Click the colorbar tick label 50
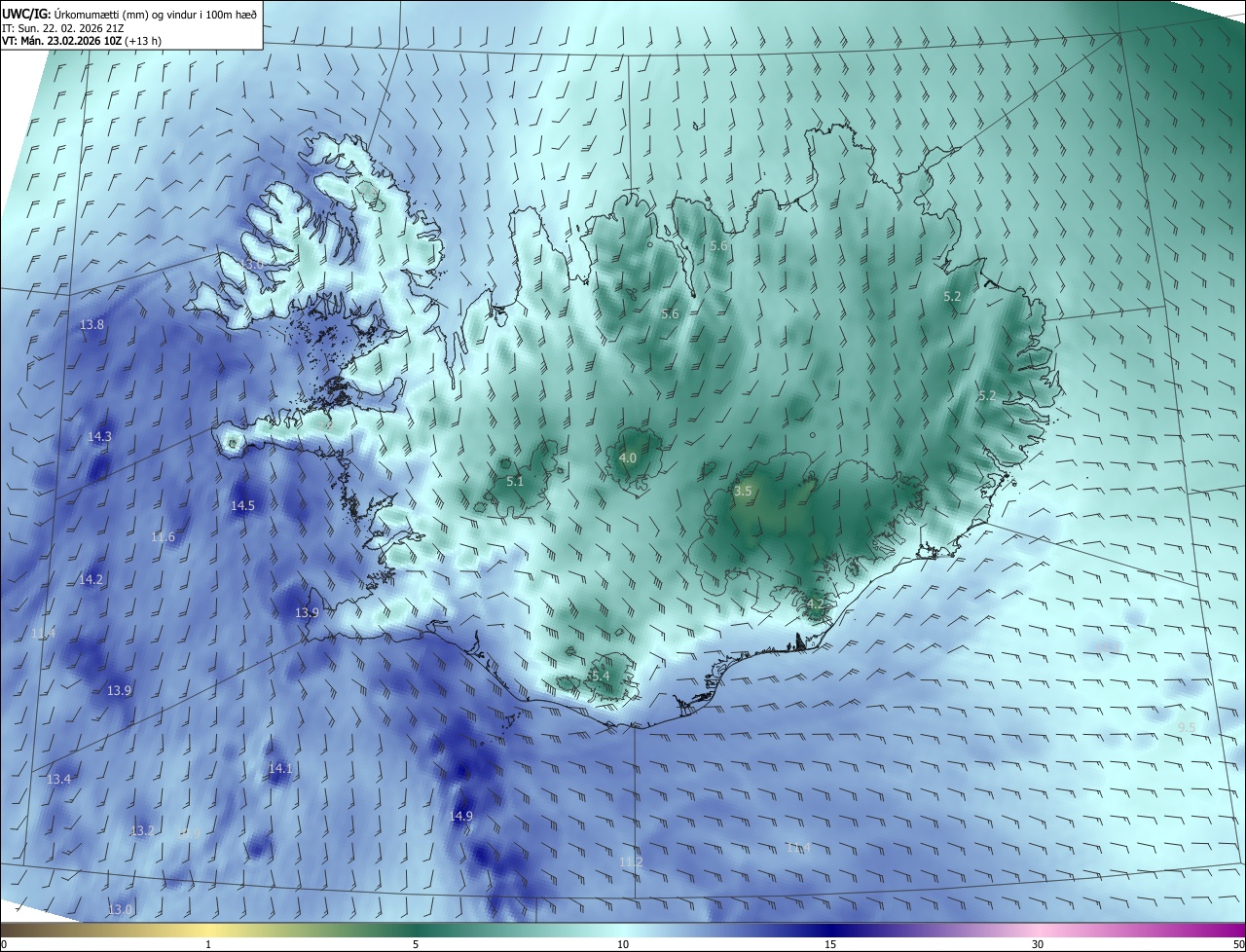Image resolution: width=1246 pixels, height=952 pixels. click(x=1238, y=944)
